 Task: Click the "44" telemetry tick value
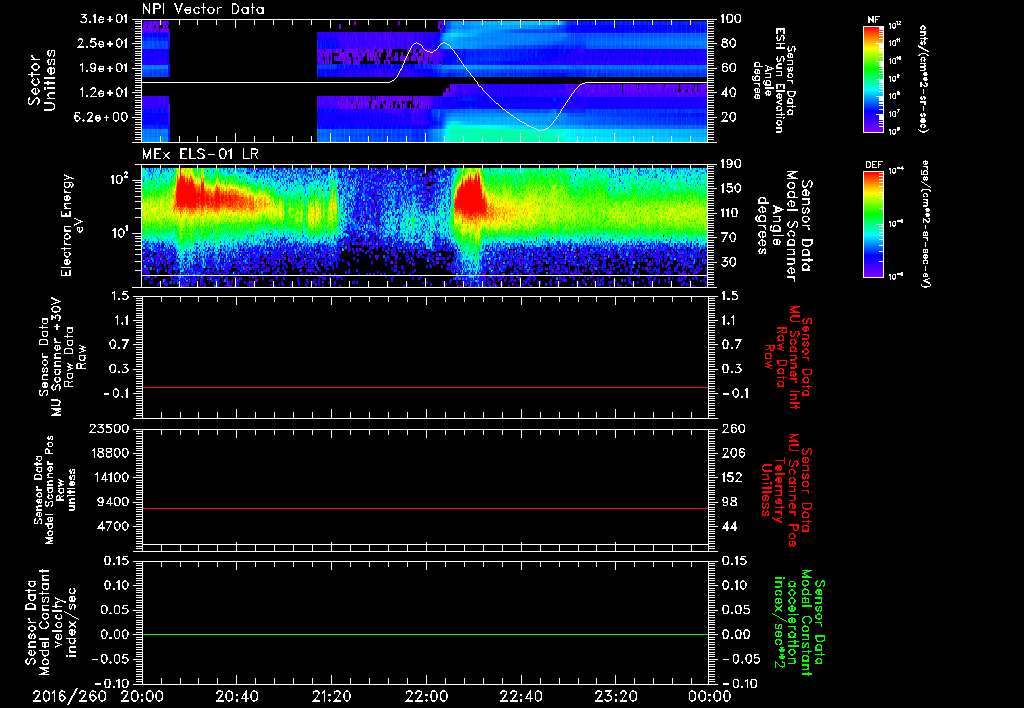coord(728,526)
